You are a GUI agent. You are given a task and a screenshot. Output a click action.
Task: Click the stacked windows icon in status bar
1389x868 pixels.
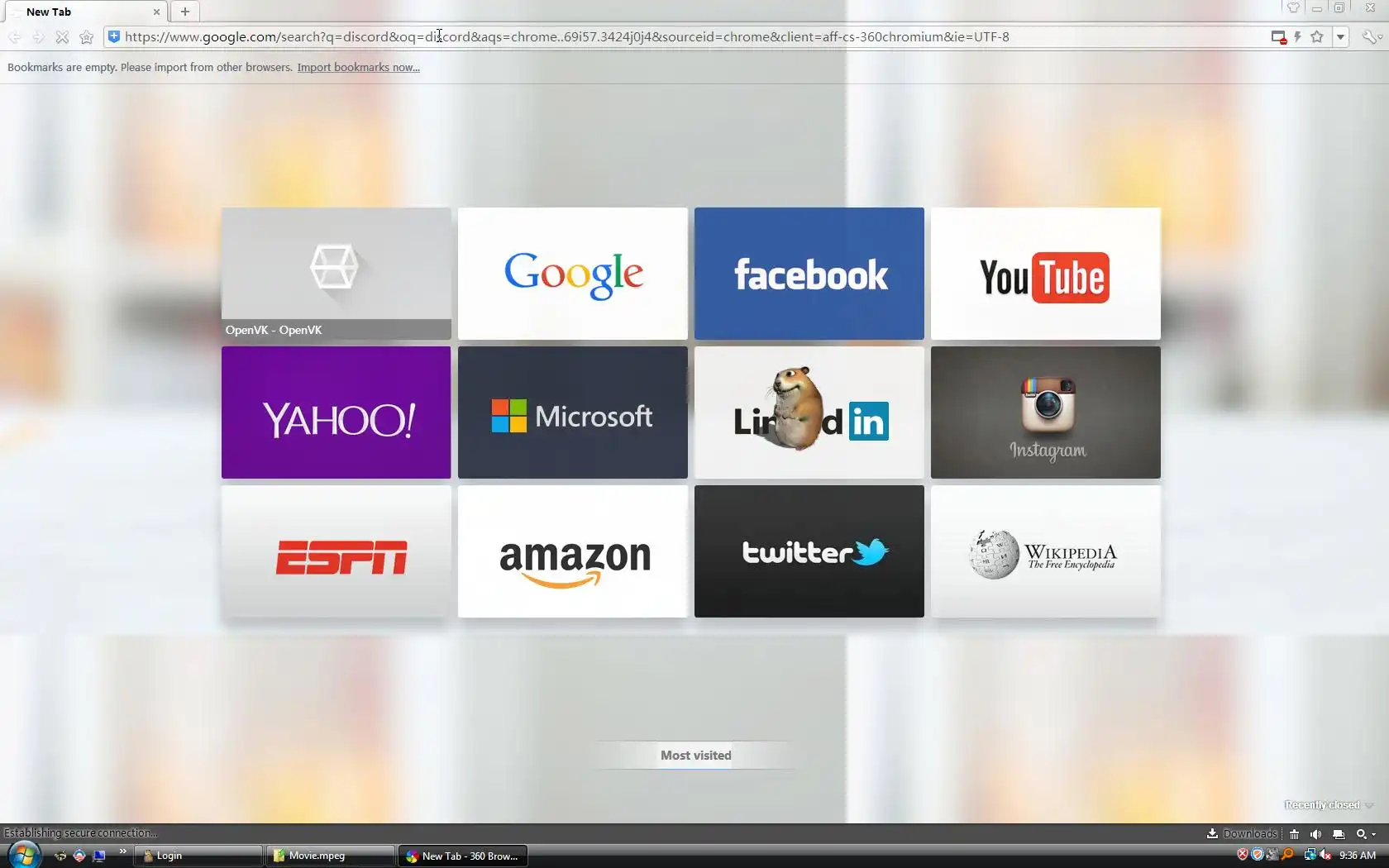point(1339,834)
